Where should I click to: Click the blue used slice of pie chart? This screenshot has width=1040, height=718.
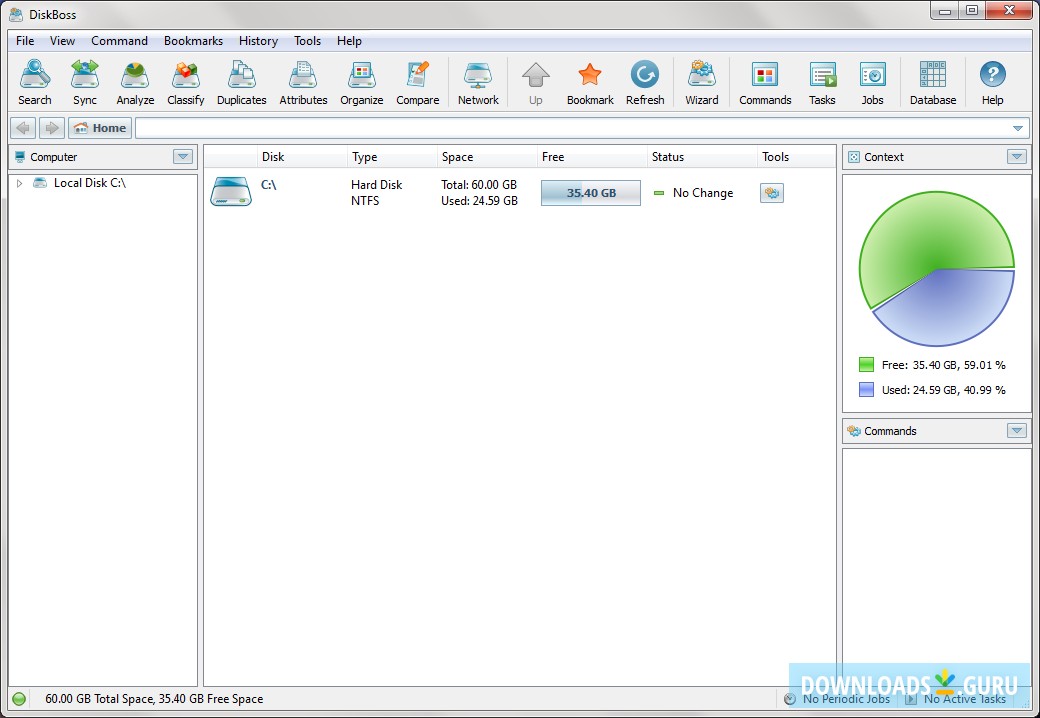point(948,308)
